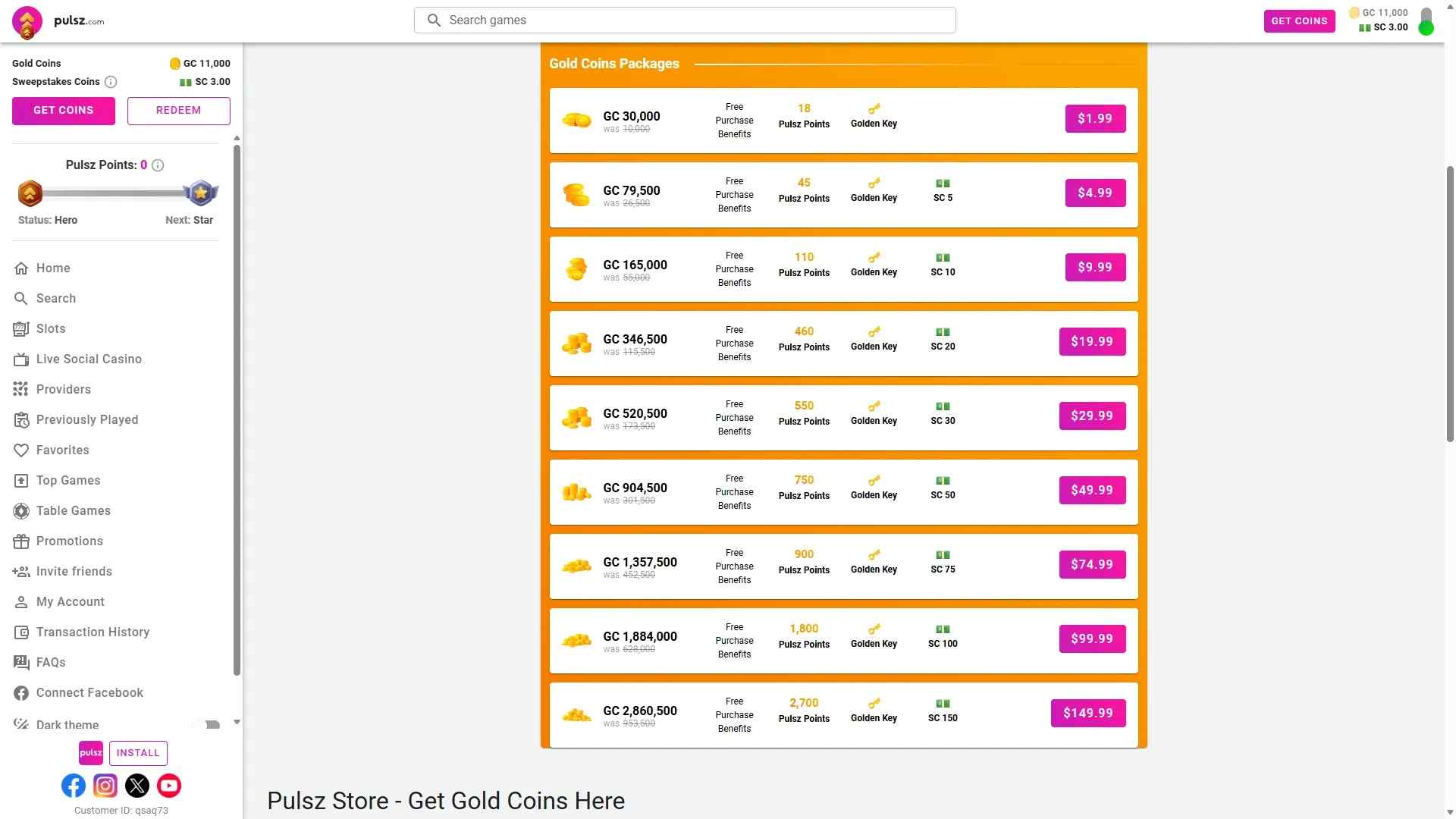Image resolution: width=1456 pixels, height=819 pixels.
Task: Go to Home in sidebar
Action: [53, 268]
